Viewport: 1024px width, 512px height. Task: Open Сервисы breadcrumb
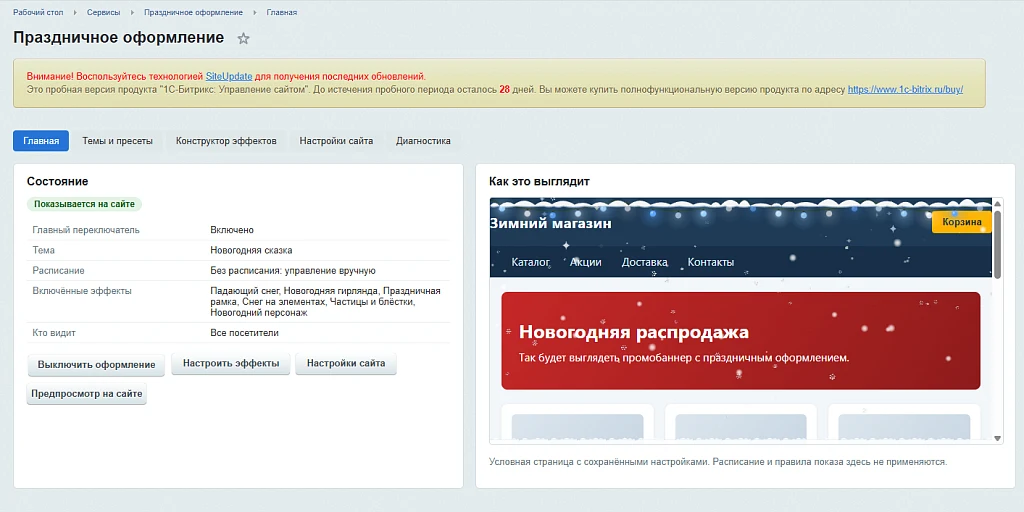(103, 12)
